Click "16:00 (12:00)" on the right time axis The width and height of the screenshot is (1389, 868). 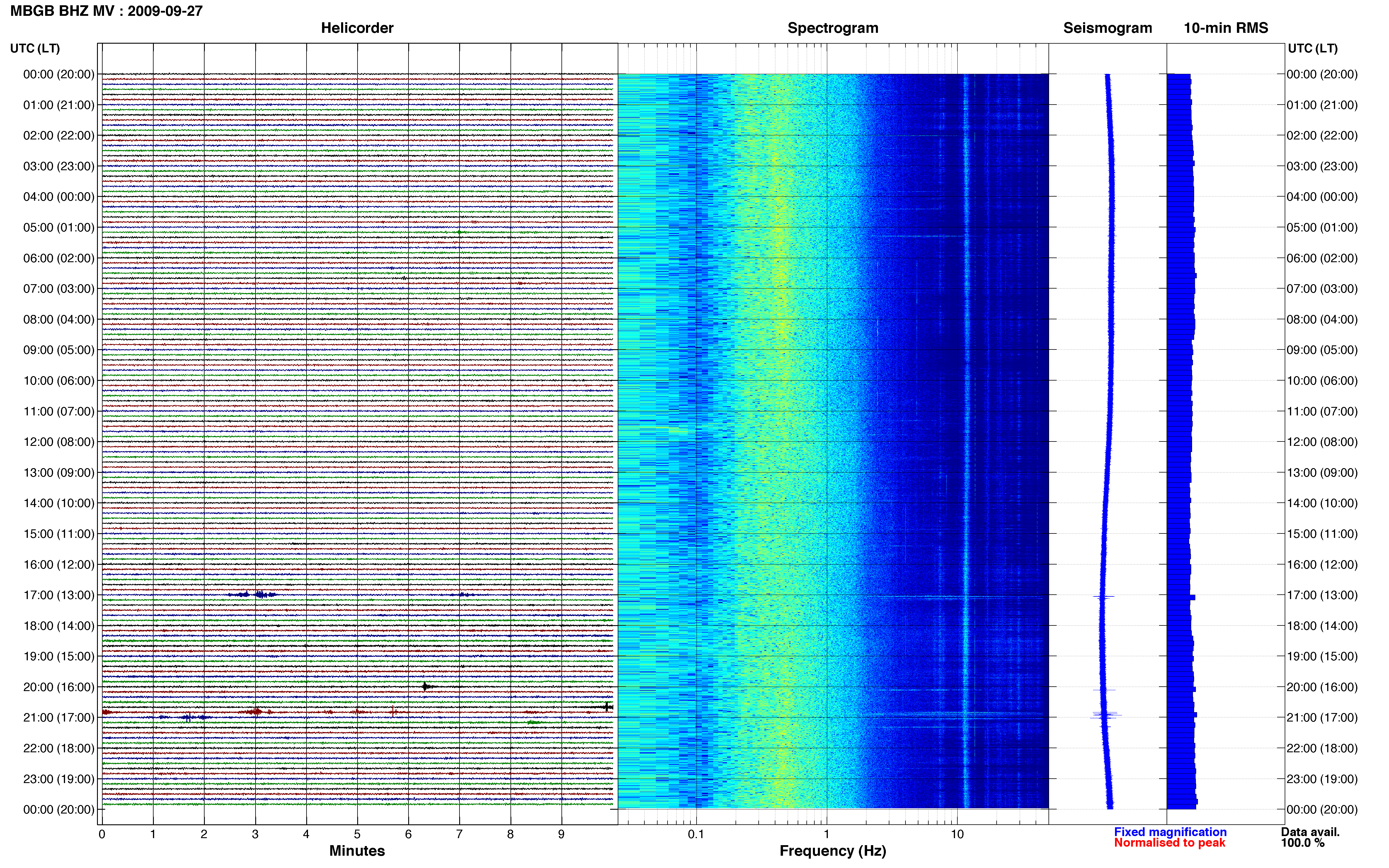1322,564
